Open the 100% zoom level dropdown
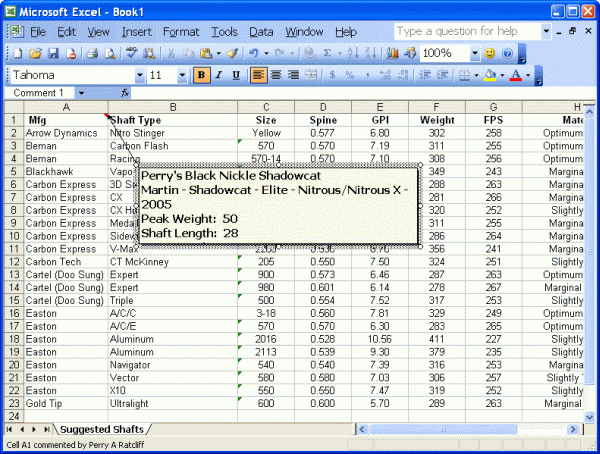This screenshot has height=454, width=600. (x=474, y=53)
